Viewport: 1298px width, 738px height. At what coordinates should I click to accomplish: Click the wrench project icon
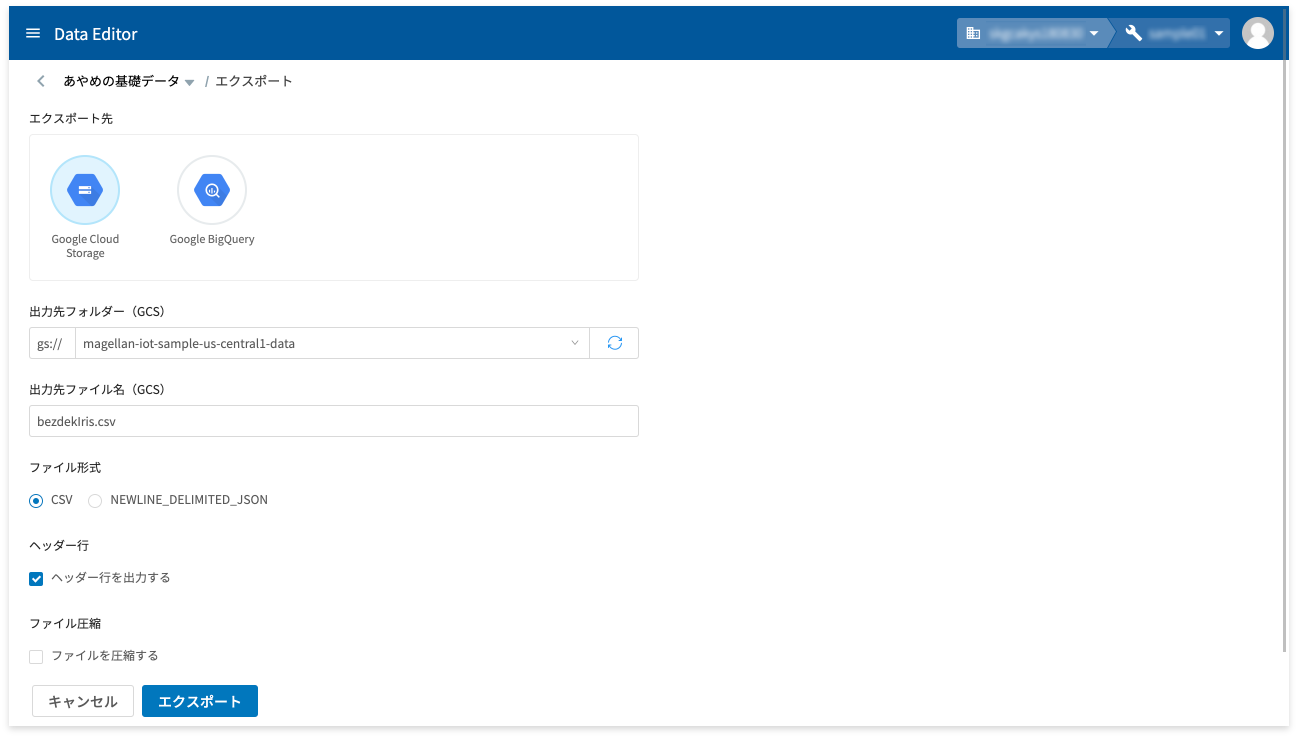[x=1134, y=33]
